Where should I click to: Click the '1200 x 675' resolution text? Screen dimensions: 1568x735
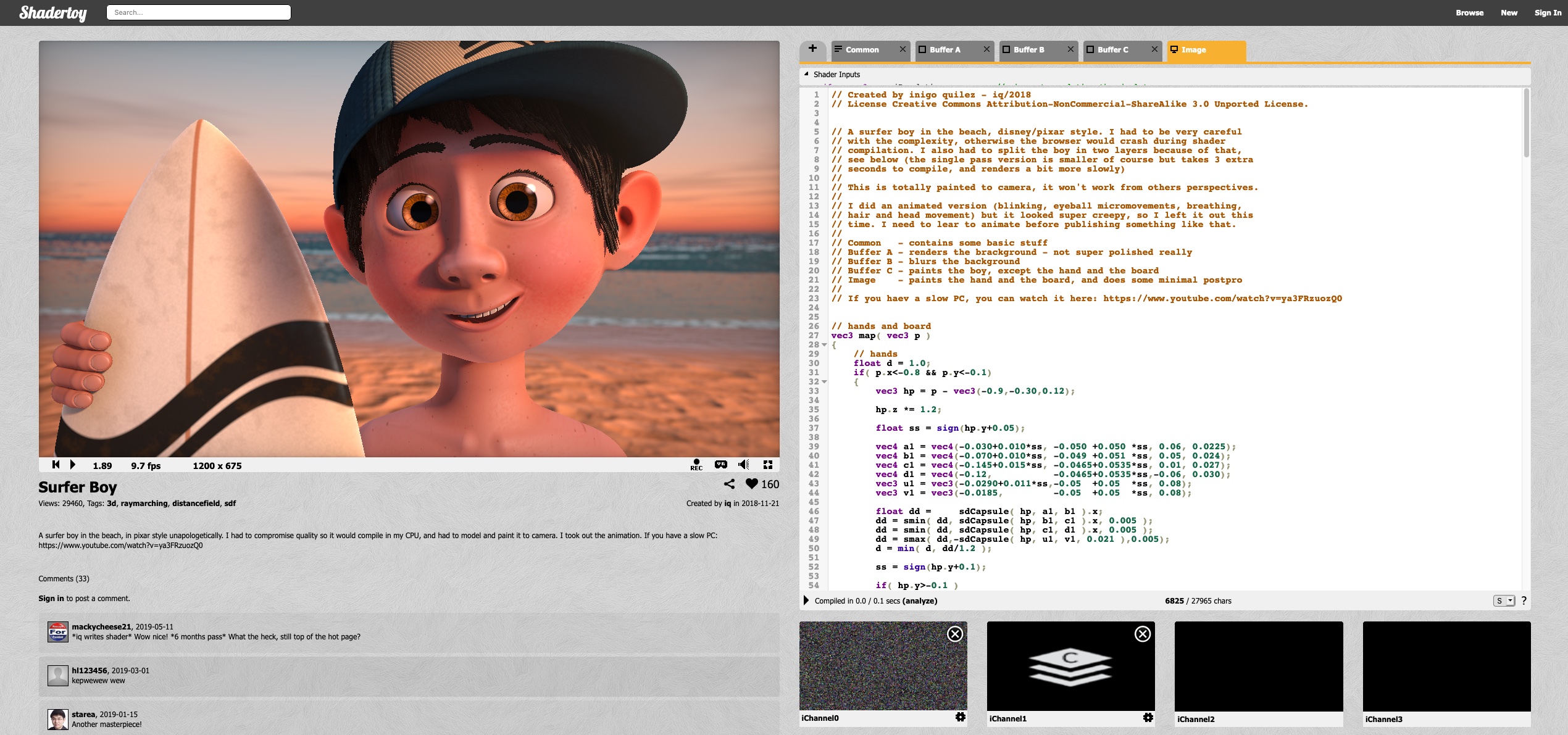(x=217, y=466)
